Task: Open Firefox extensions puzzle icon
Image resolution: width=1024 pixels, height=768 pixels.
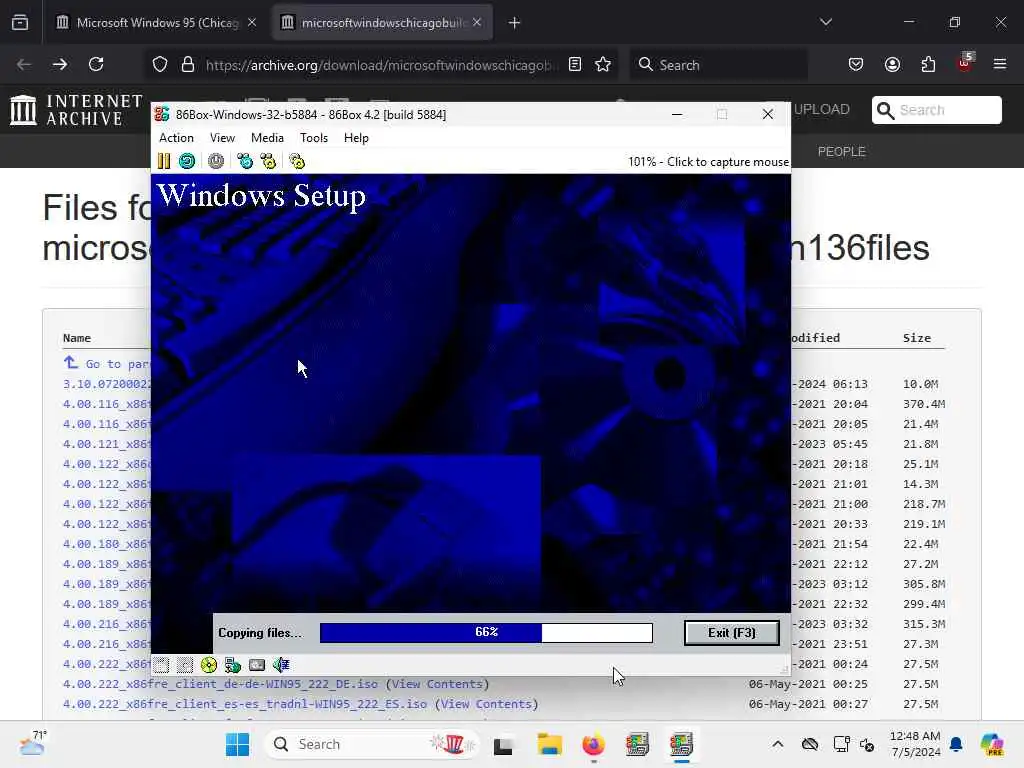Action: 928,64
